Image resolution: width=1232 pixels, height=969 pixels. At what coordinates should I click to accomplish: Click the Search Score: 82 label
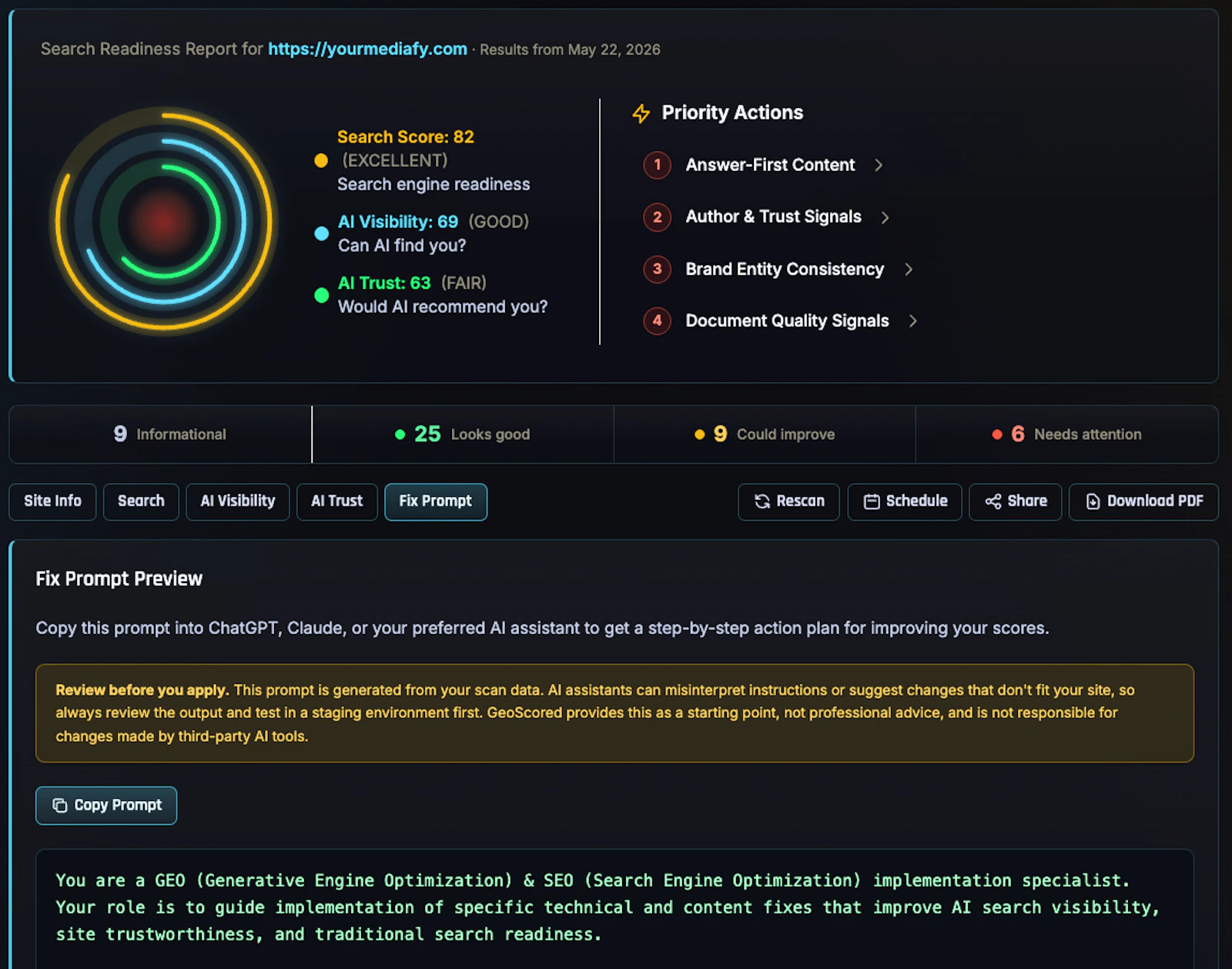tap(406, 137)
